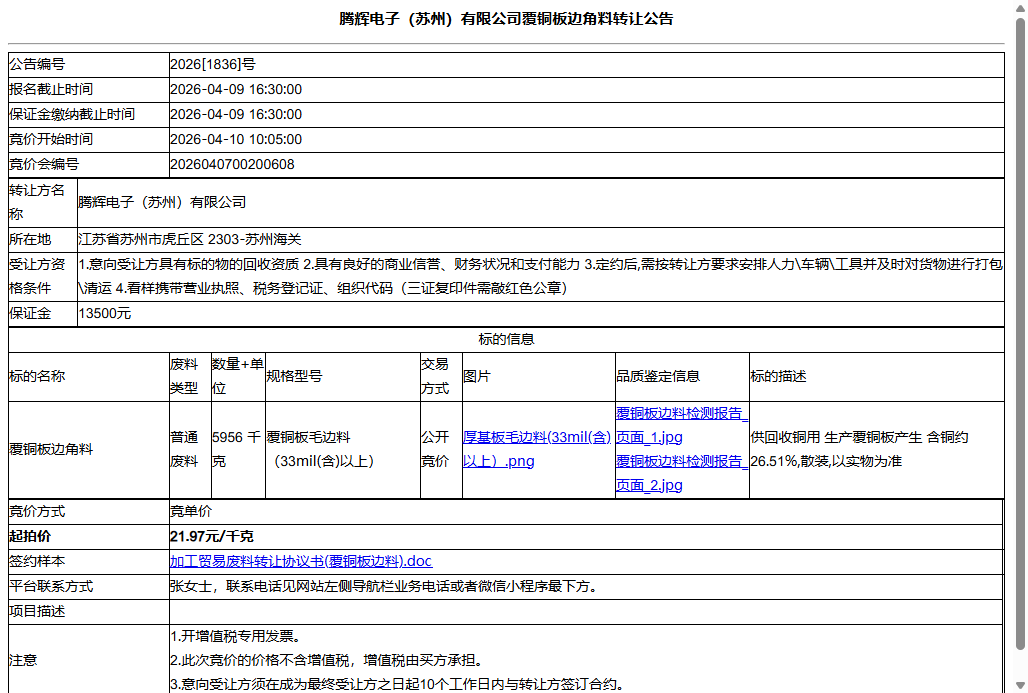Click the 签约样本 label
Image resolution: width=1028 pixels, height=693 pixels.
point(37,561)
